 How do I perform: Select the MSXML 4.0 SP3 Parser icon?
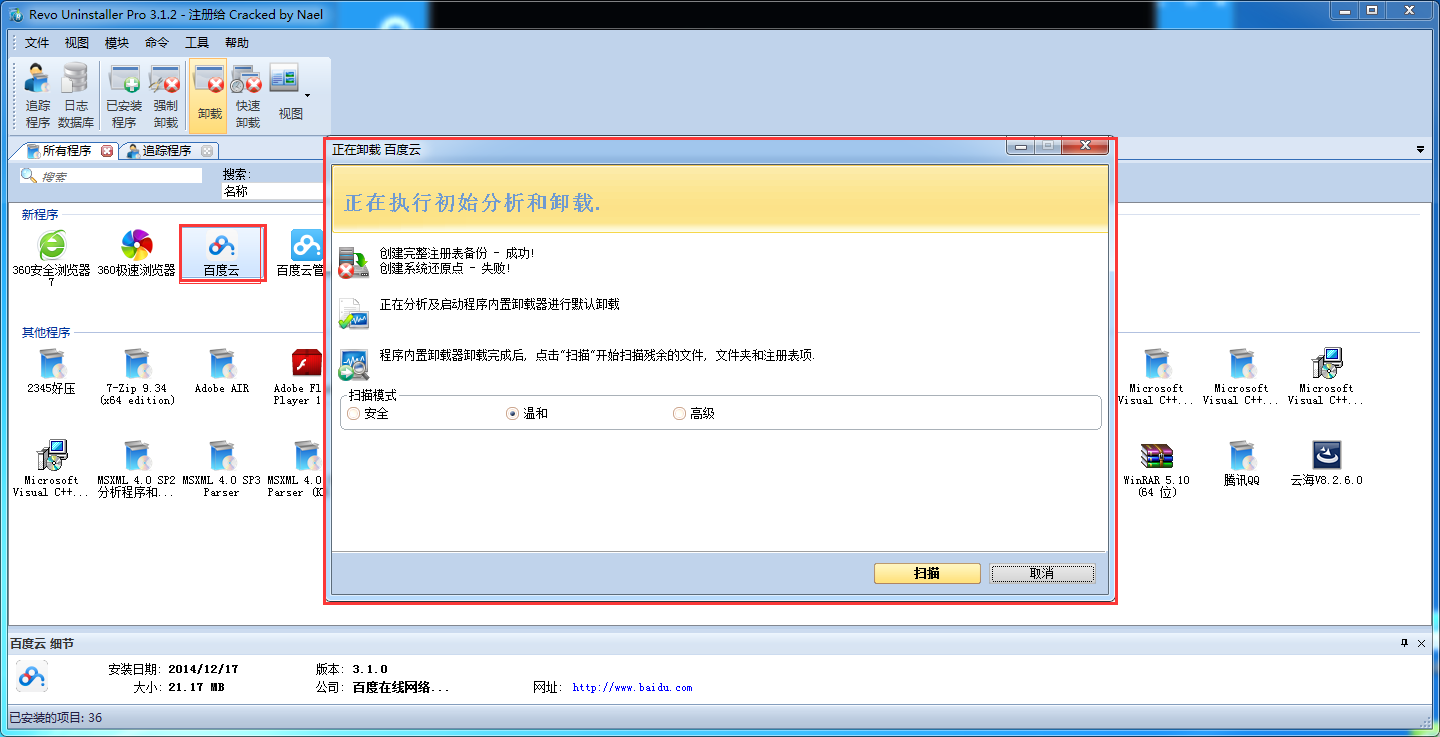pyautogui.click(x=221, y=469)
